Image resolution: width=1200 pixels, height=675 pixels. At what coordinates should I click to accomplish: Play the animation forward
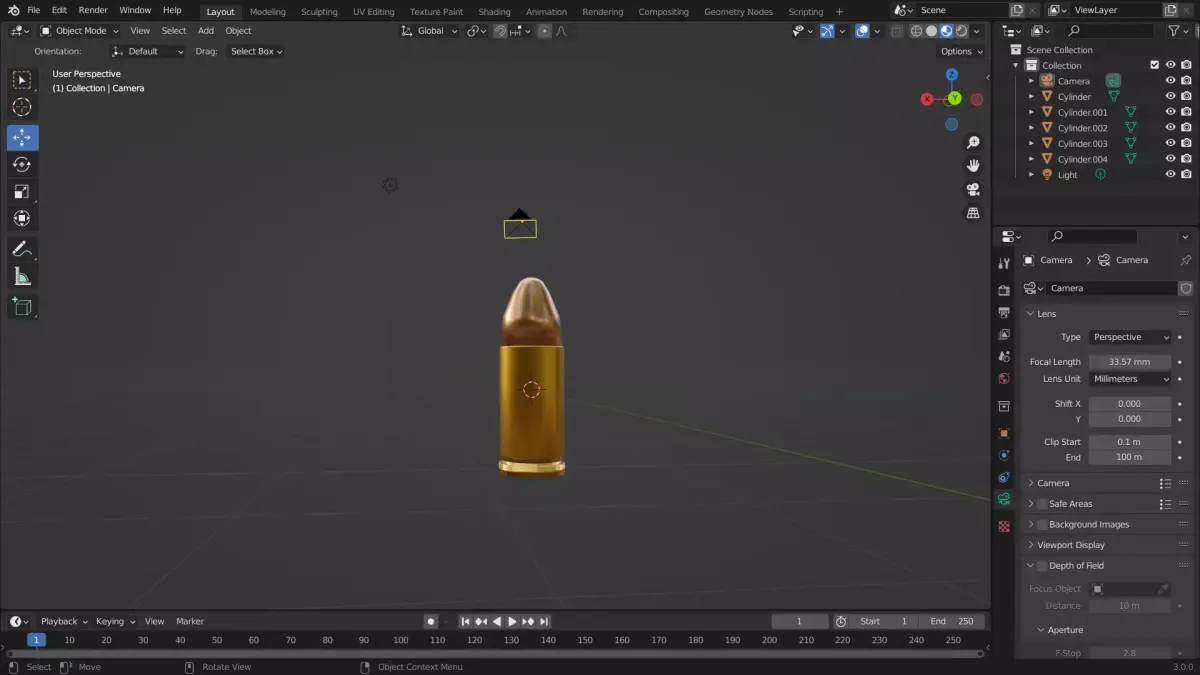(512, 621)
